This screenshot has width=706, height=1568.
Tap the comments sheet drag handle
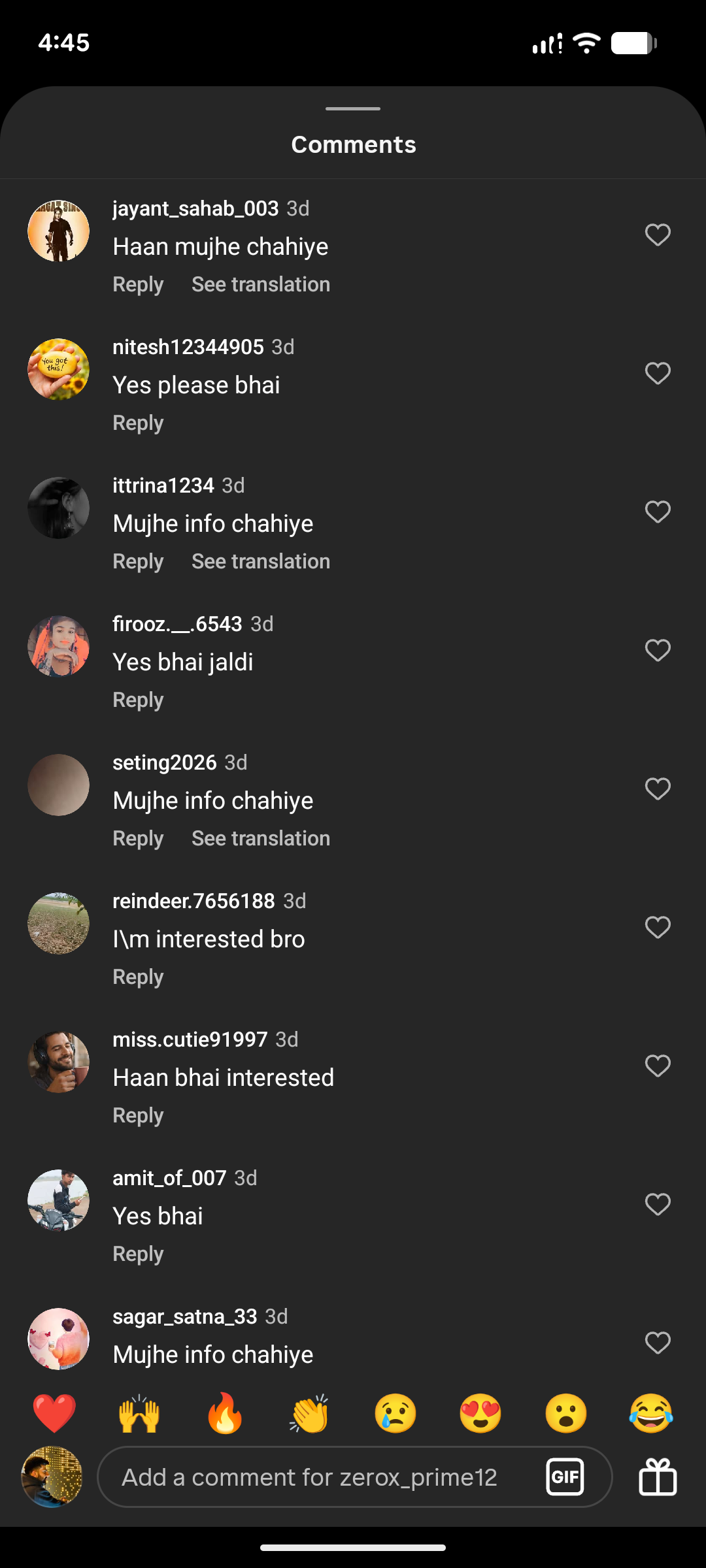click(x=353, y=108)
